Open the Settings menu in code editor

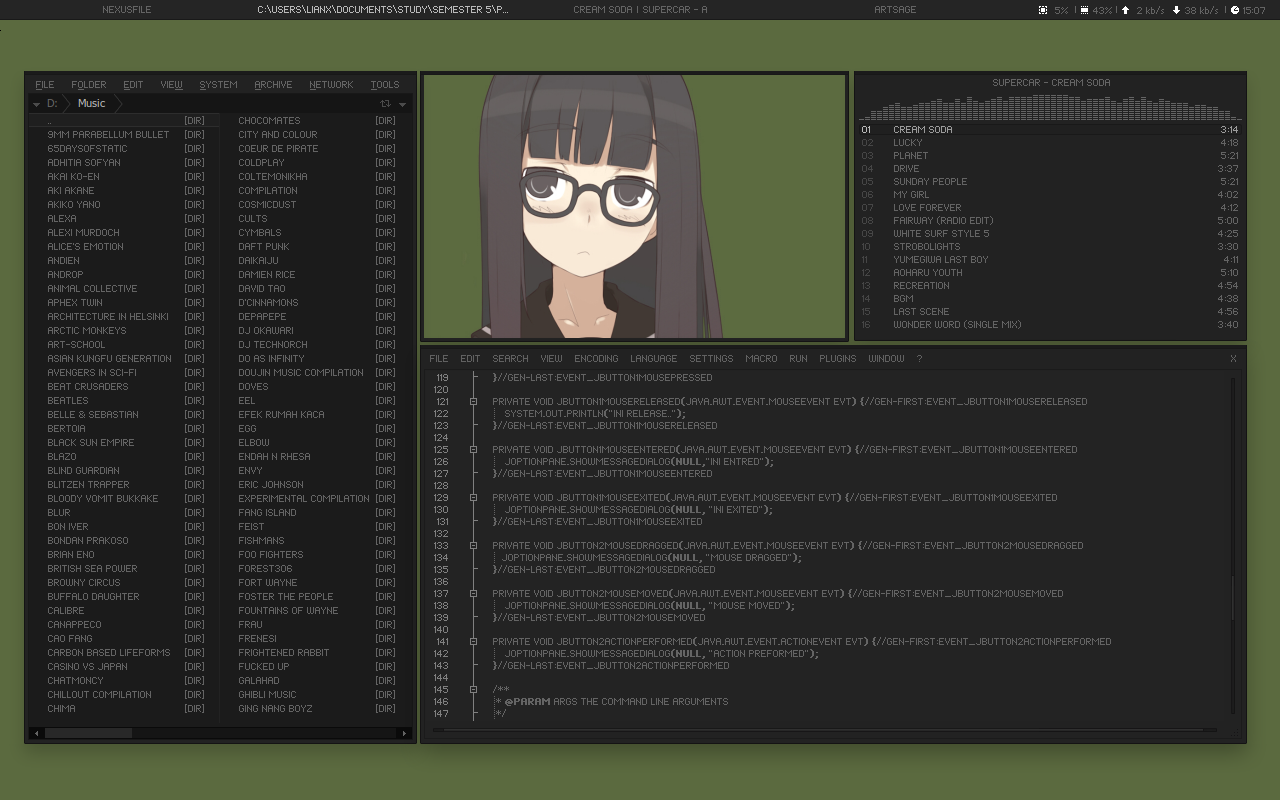coord(711,358)
